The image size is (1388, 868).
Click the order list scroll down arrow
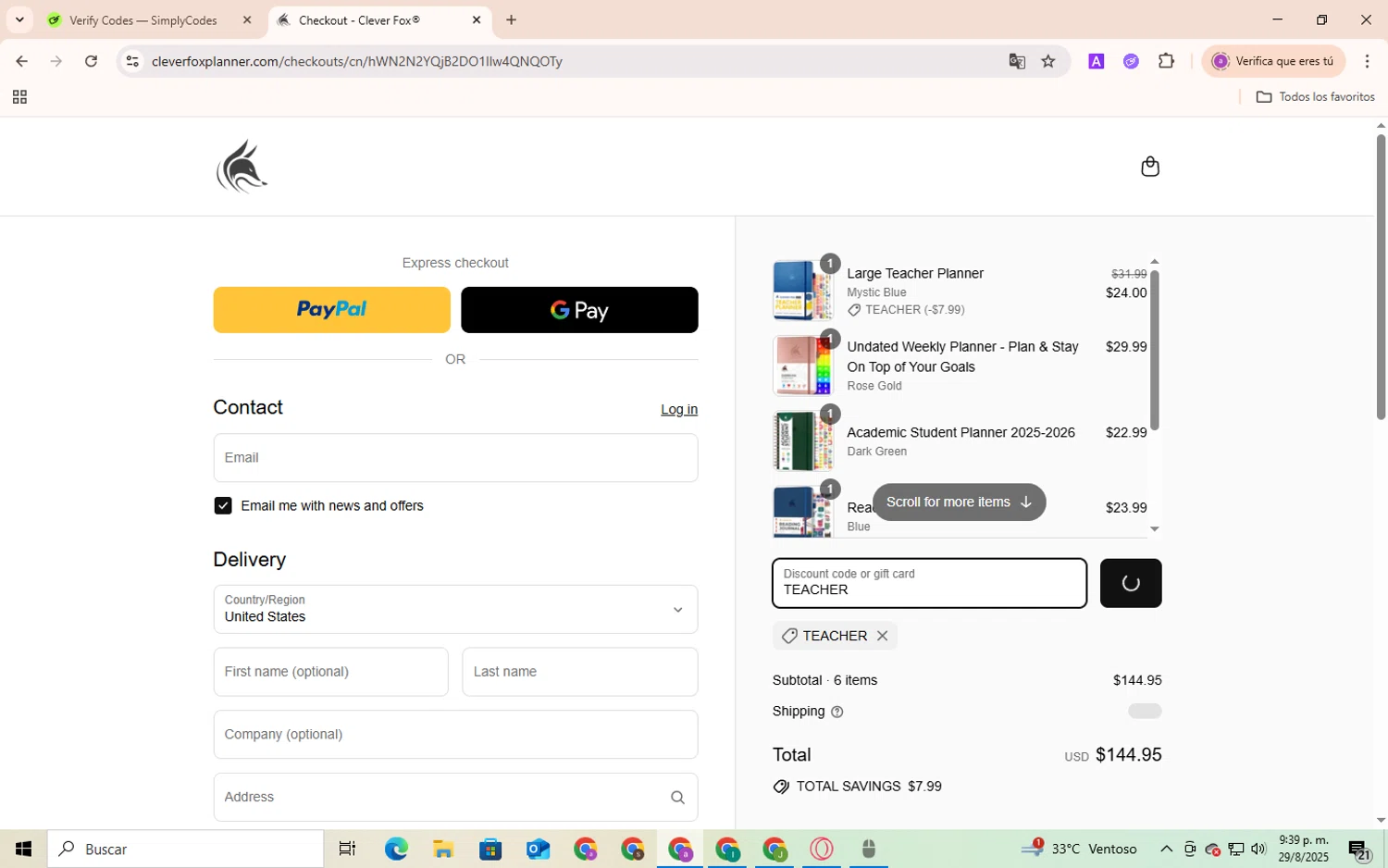pyautogui.click(x=1154, y=529)
